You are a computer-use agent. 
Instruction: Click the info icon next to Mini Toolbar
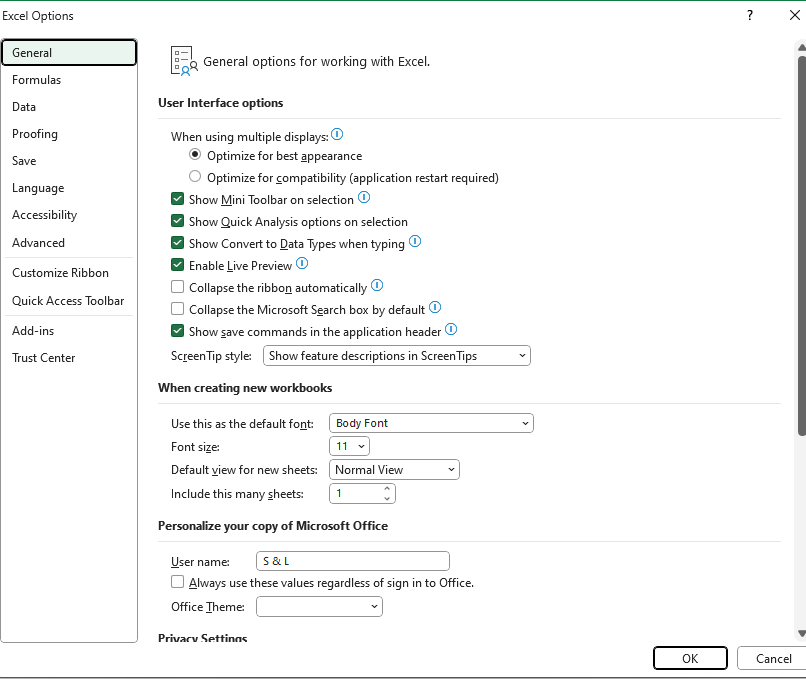point(364,198)
